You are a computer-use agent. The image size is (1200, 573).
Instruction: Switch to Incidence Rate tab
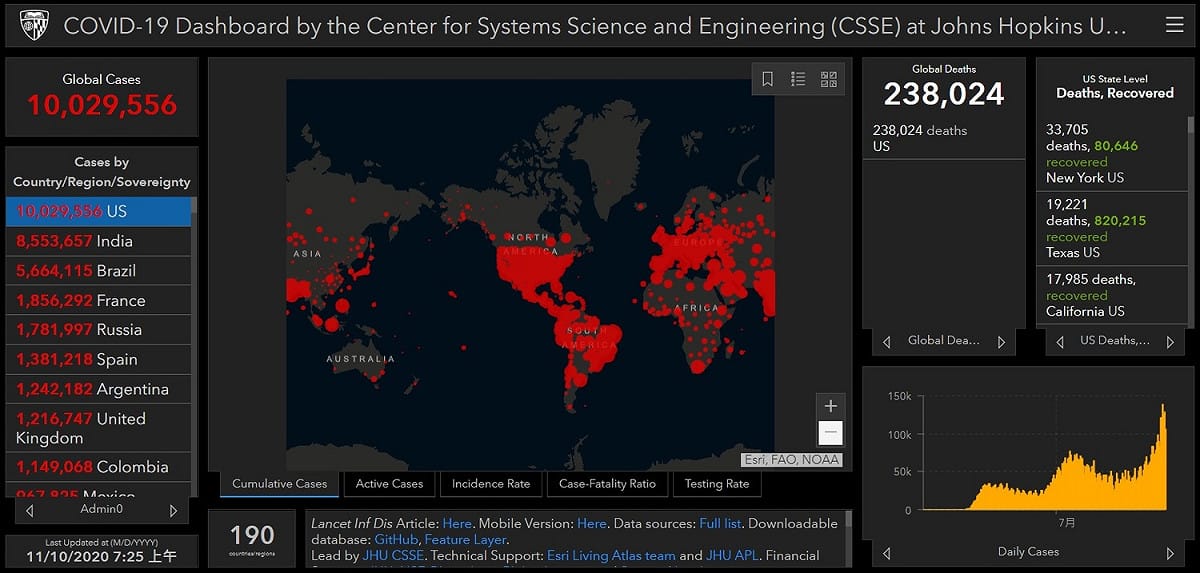[x=491, y=484]
